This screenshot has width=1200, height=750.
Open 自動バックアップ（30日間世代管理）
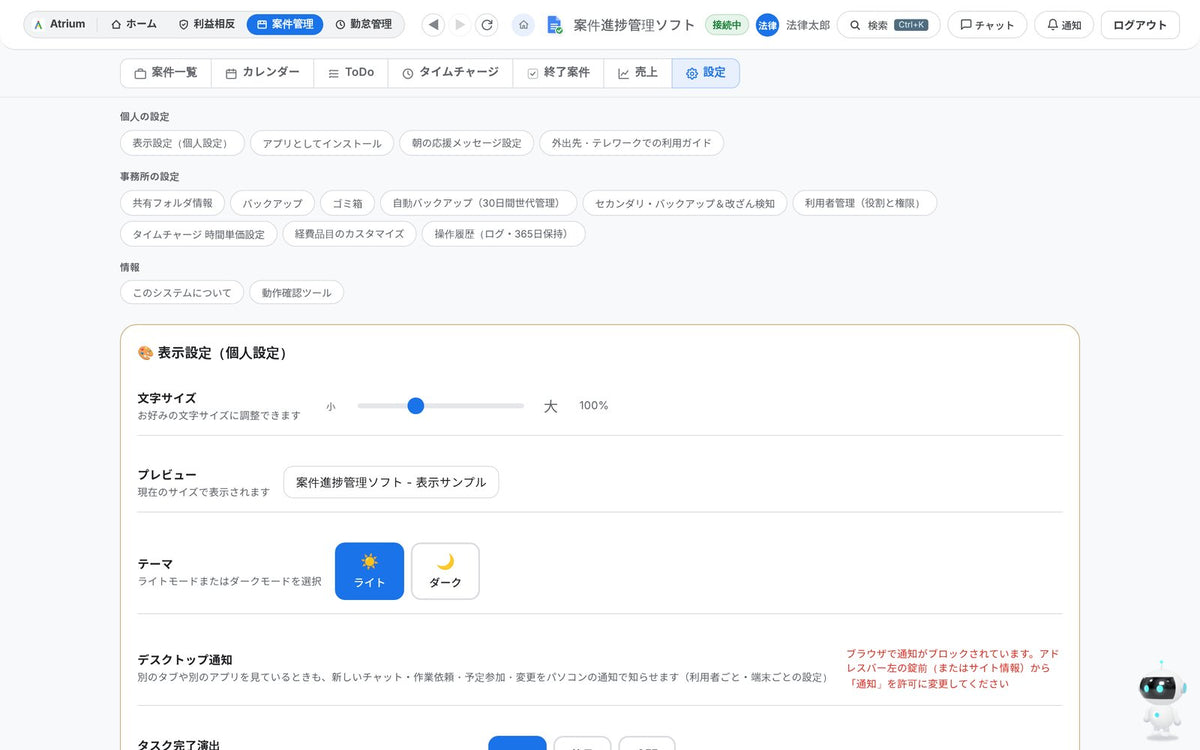point(478,203)
